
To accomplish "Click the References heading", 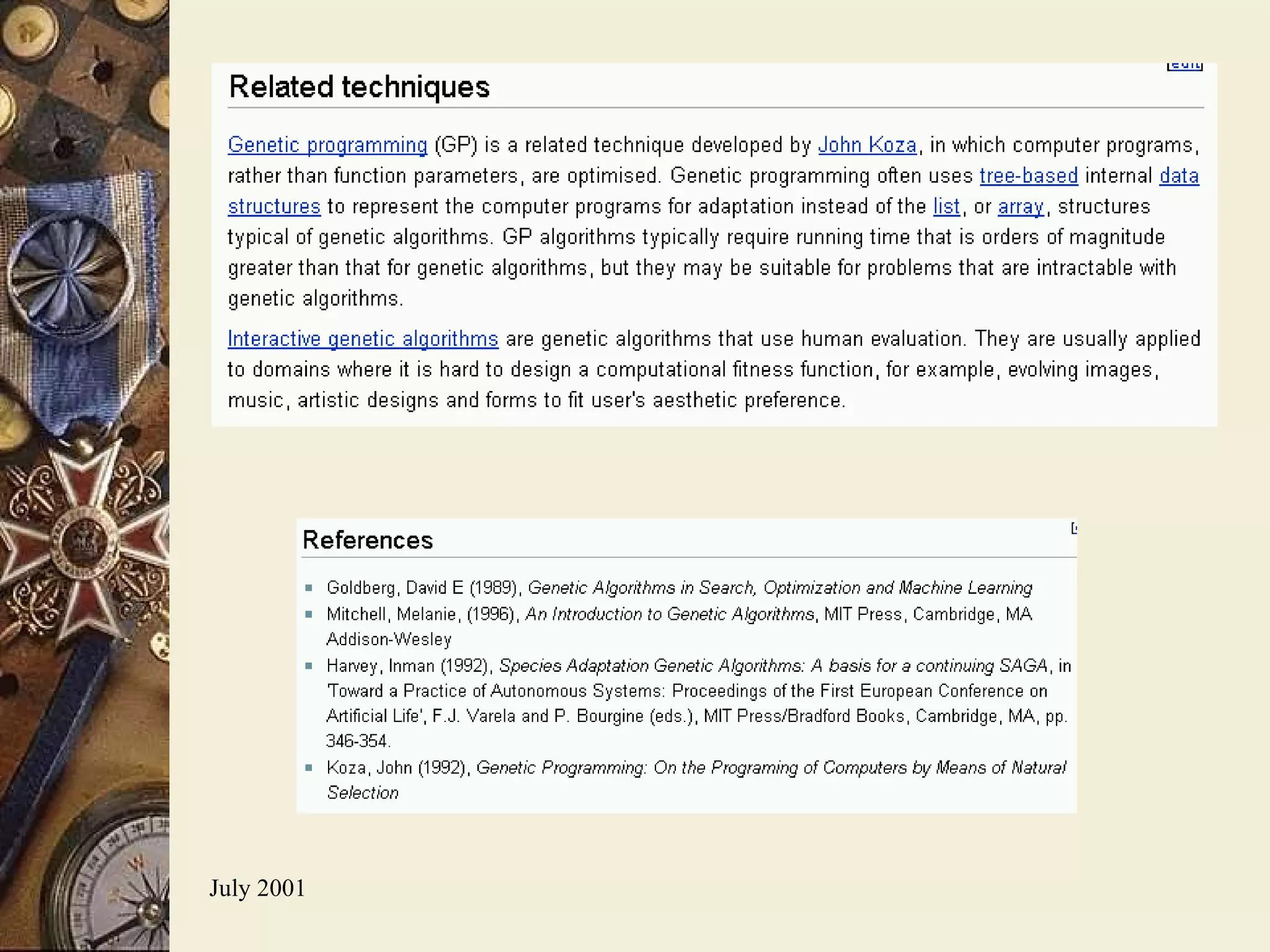I will [x=368, y=540].
